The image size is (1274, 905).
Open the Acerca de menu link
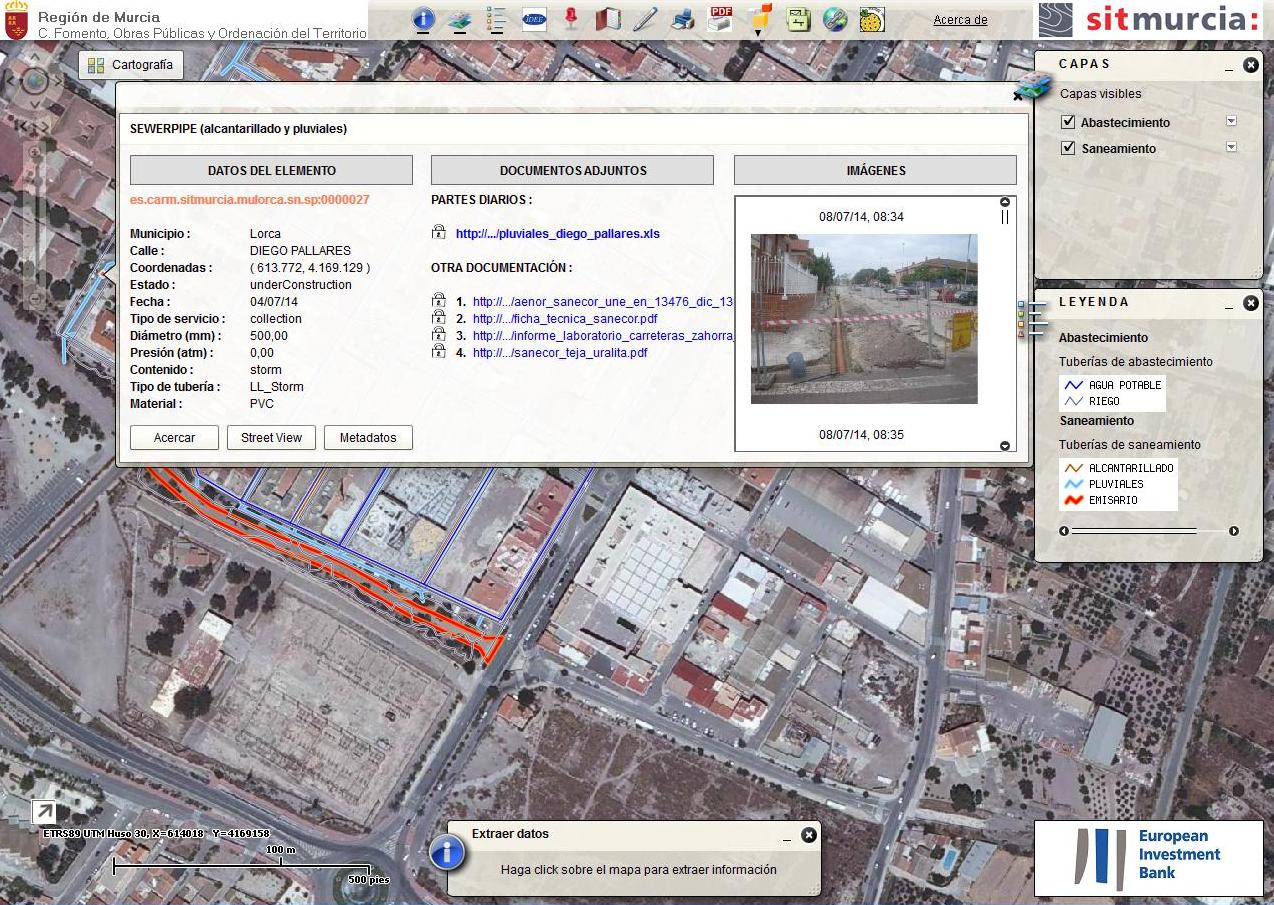[960, 20]
